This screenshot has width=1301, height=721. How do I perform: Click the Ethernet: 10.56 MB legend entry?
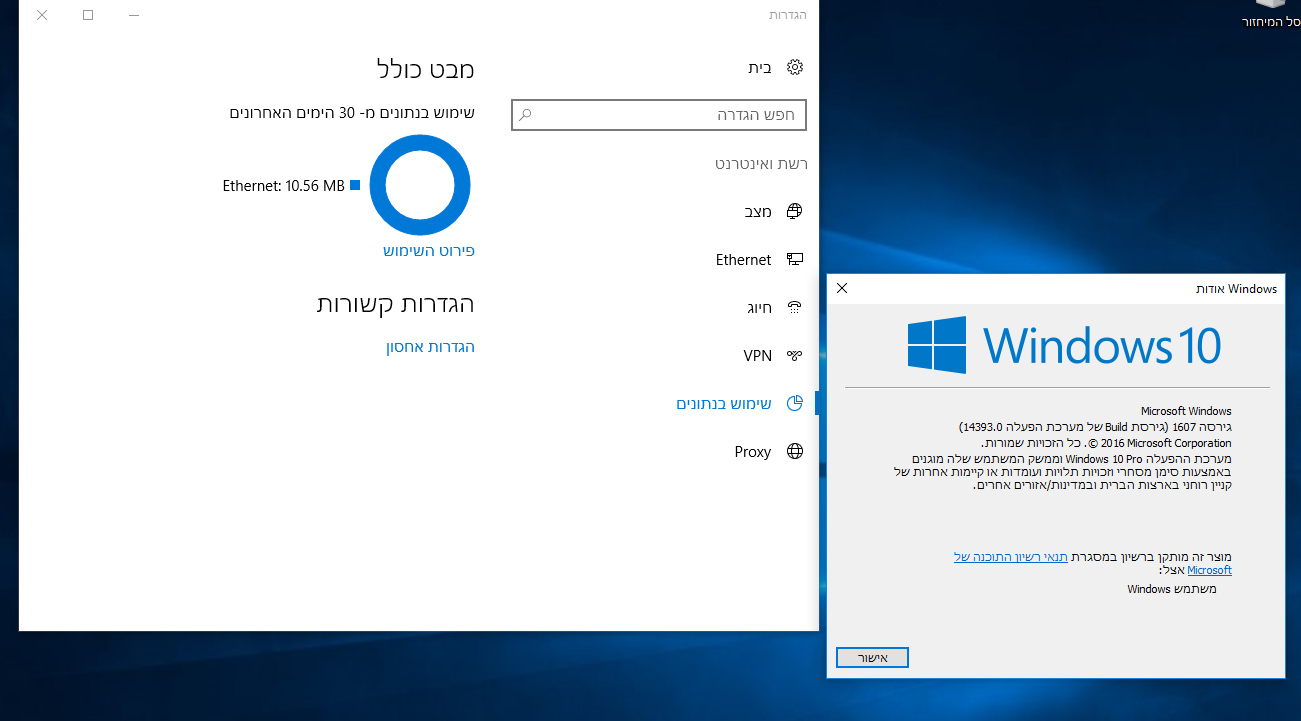291,185
